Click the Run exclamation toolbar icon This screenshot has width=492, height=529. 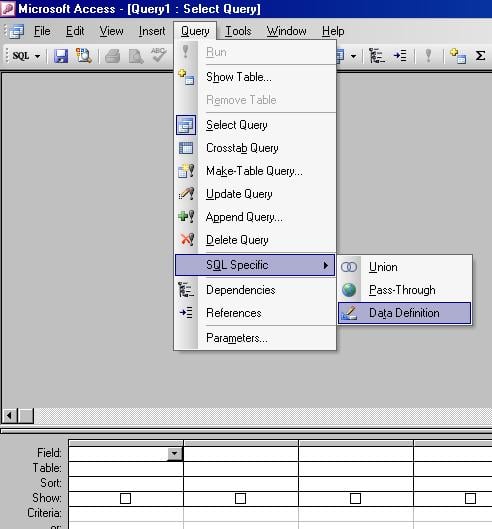point(428,56)
